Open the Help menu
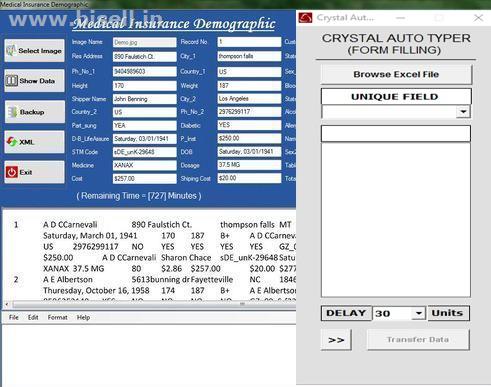 pos(83,317)
